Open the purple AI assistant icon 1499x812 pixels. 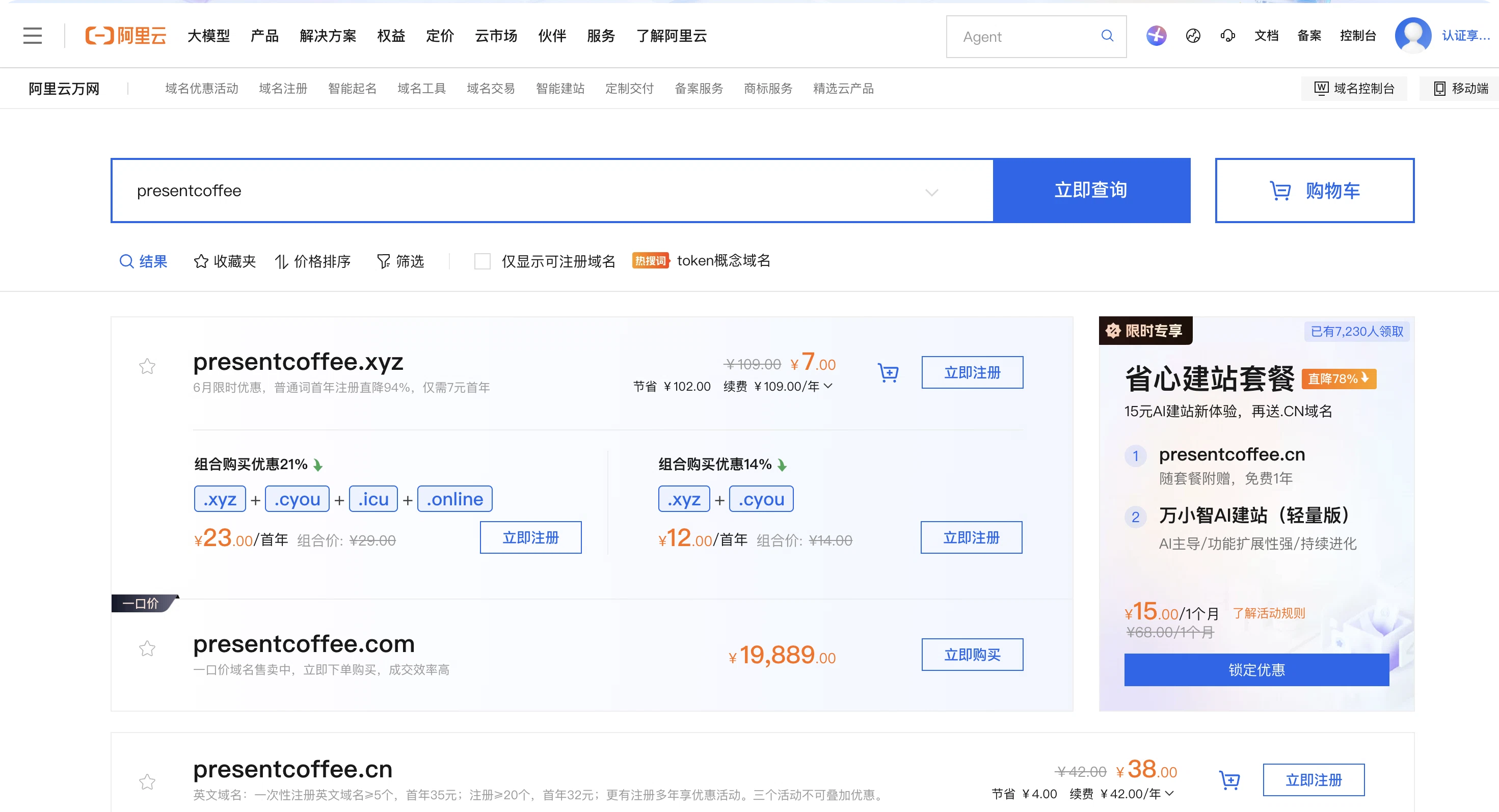pyautogui.click(x=1156, y=36)
